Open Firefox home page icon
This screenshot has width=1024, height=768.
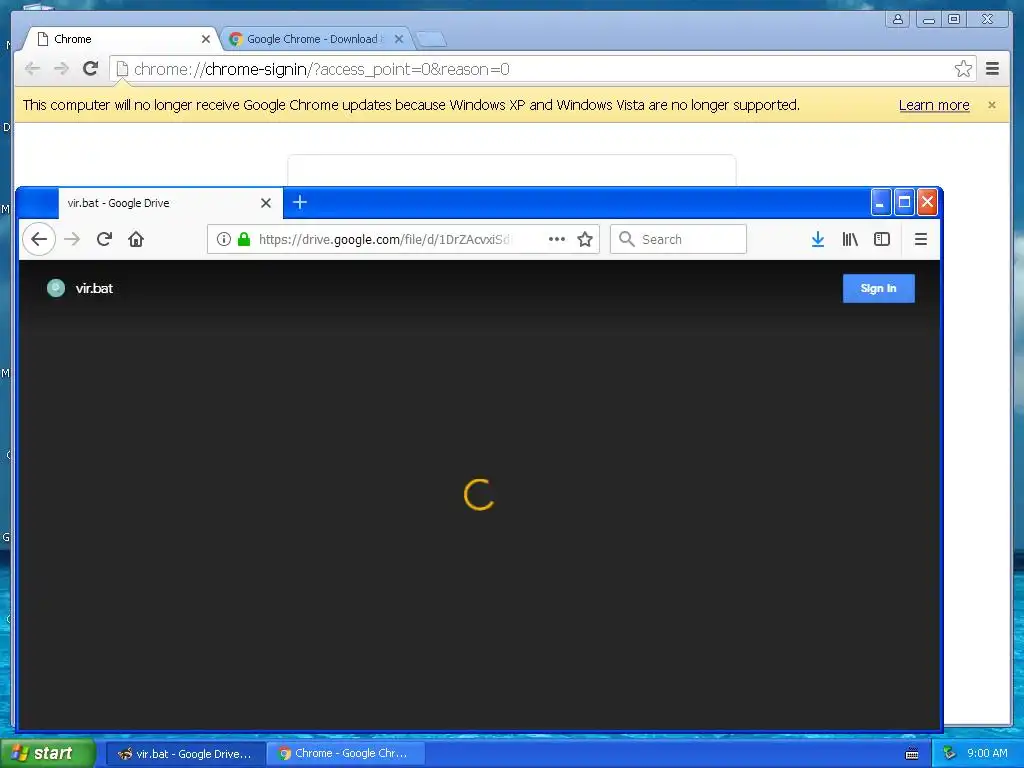[x=136, y=239]
